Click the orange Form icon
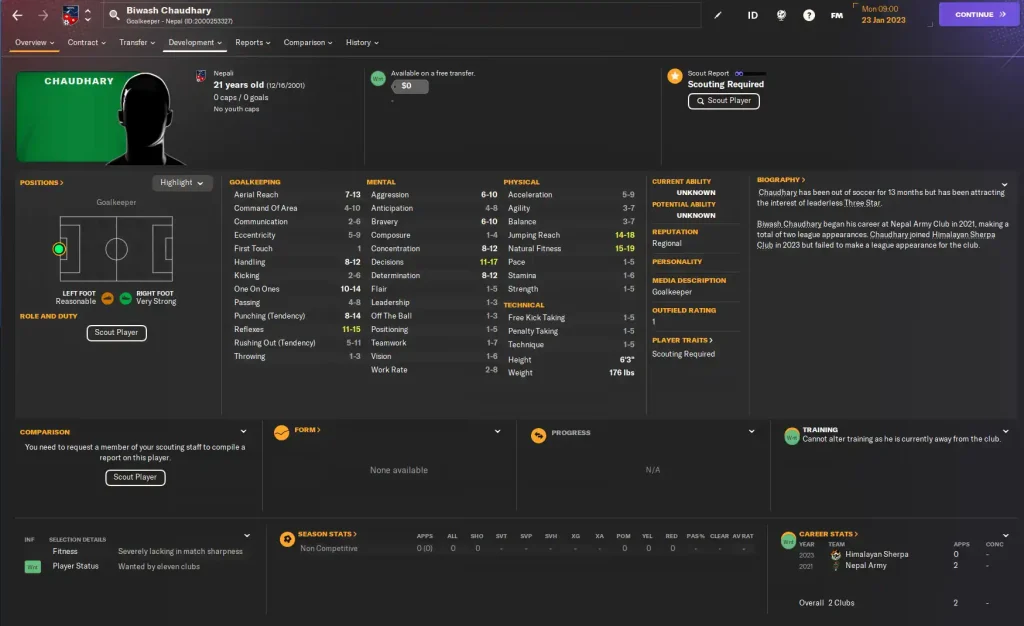Viewport: 1024px width, 626px height. [x=281, y=433]
